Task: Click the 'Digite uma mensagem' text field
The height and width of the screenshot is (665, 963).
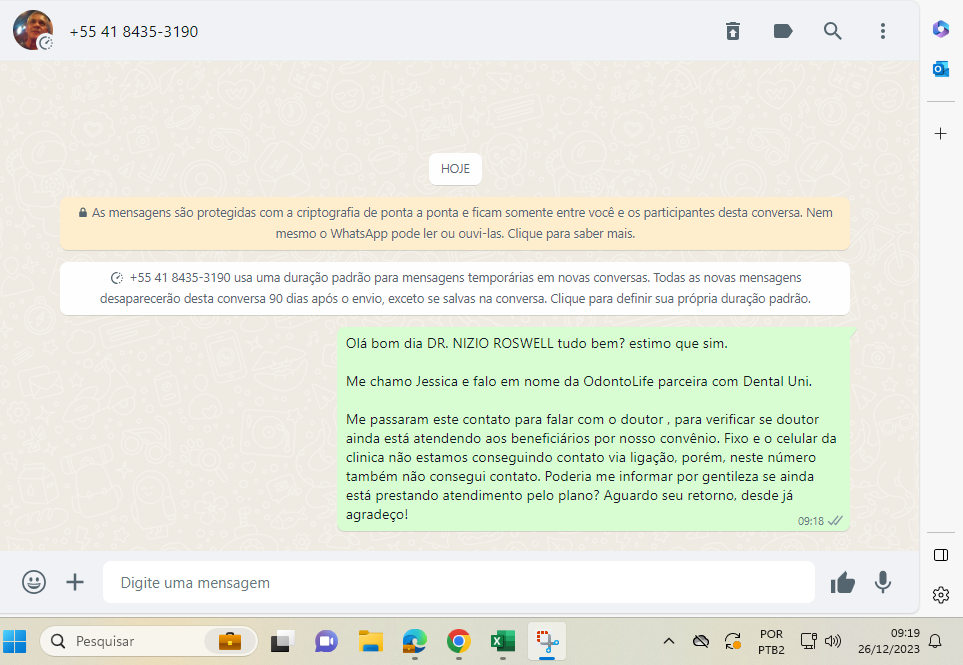Action: [458, 582]
